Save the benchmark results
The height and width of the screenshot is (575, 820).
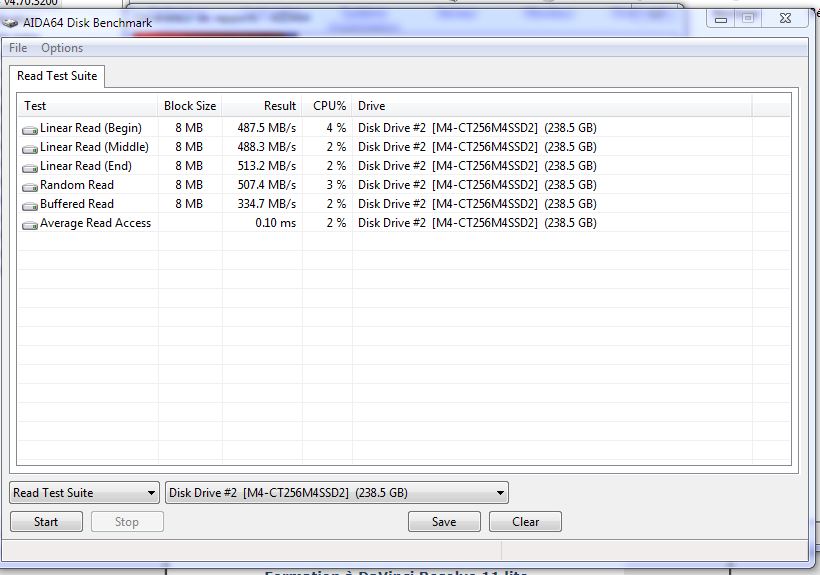tap(444, 522)
